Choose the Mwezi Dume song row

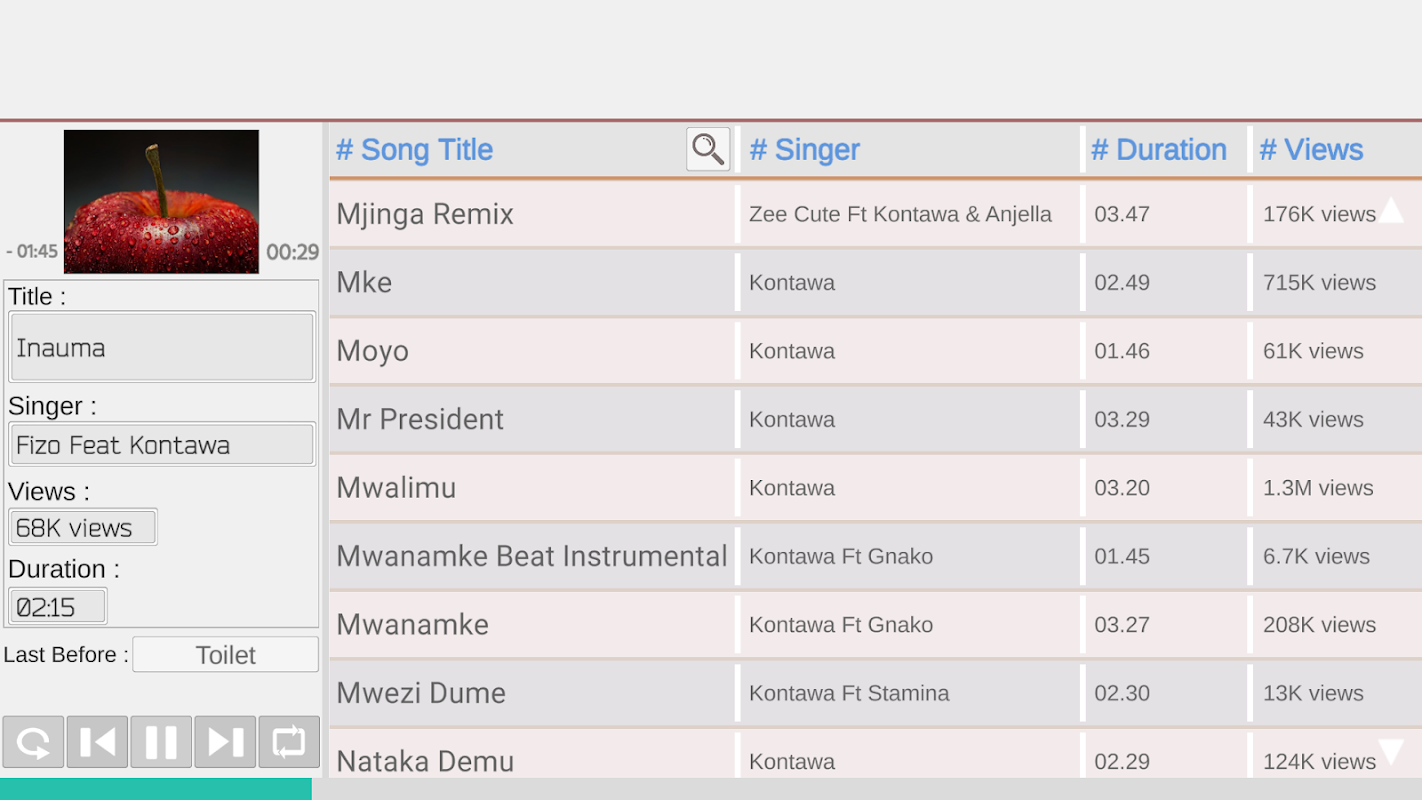[421, 693]
